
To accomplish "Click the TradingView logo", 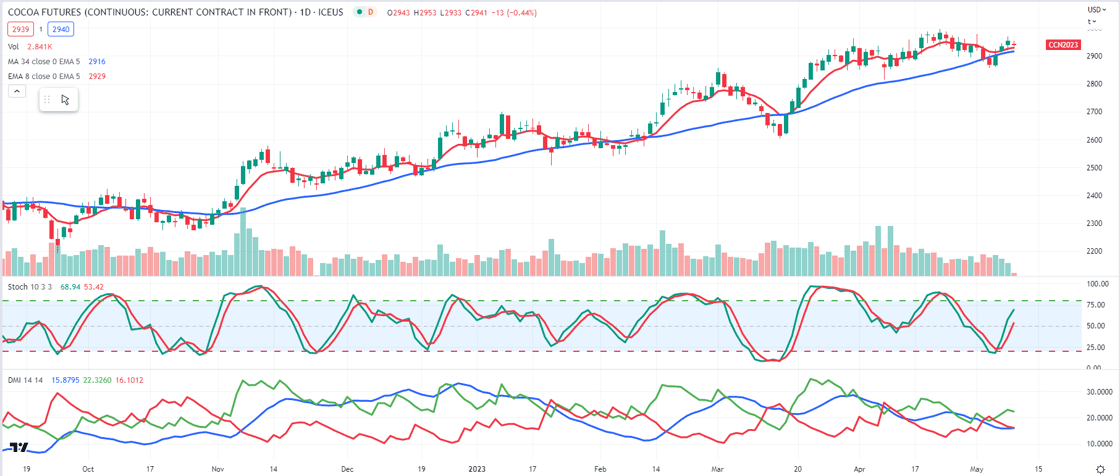I will coord(21,447).
